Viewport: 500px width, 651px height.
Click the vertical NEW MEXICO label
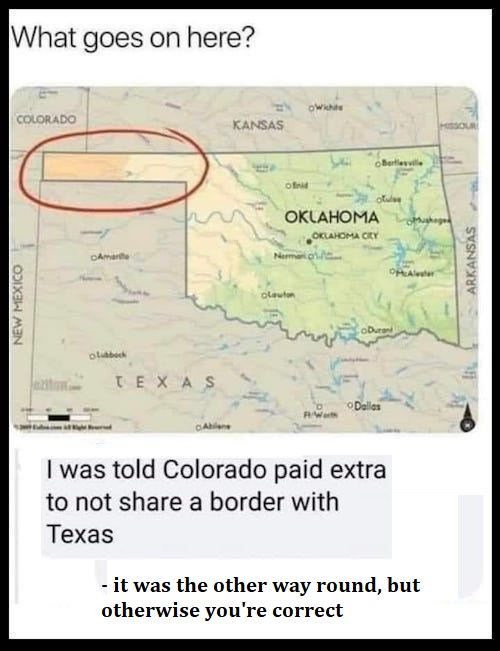click(x=18, y=304)
